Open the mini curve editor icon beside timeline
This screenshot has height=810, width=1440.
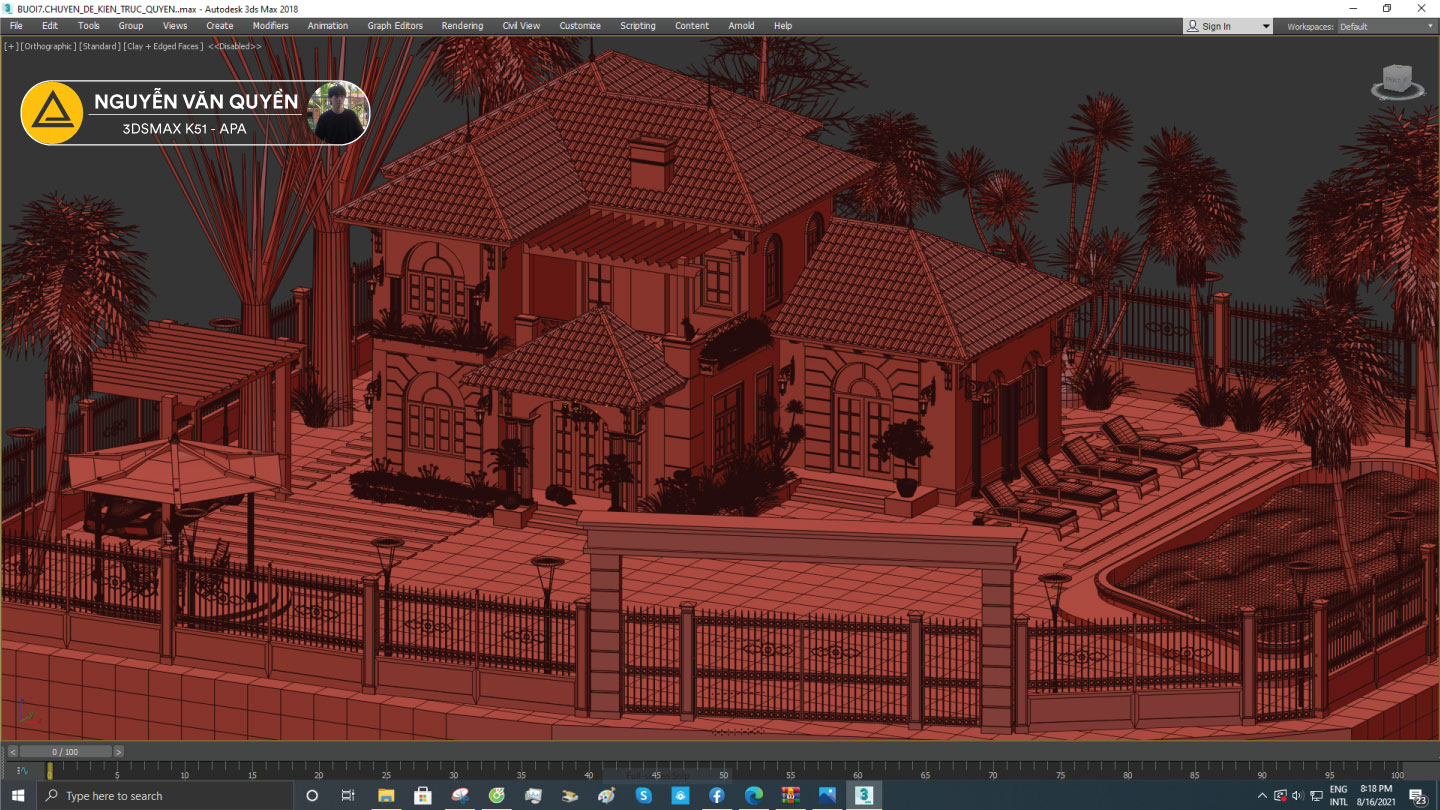click(21, 770)
